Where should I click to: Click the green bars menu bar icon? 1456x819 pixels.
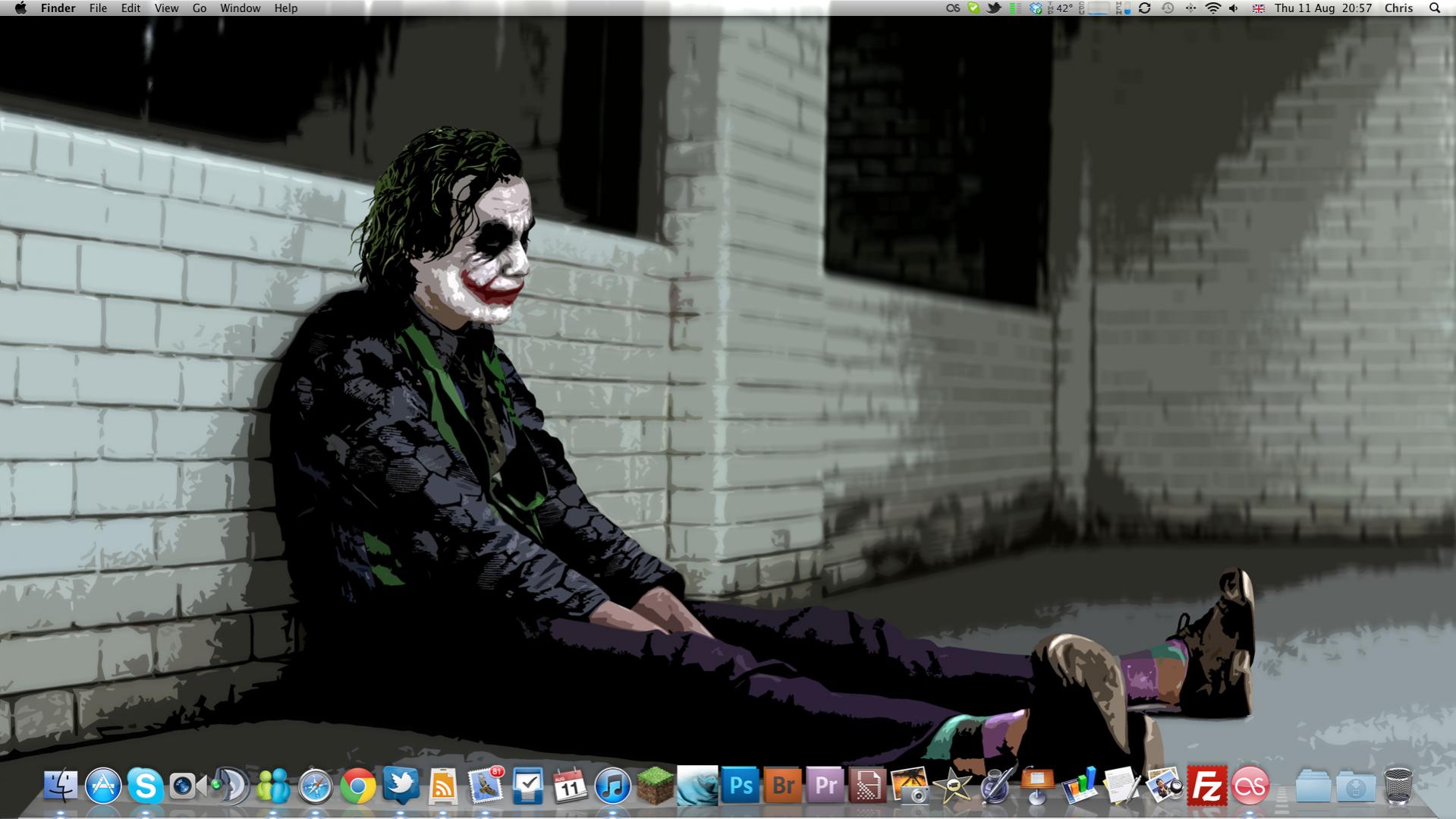pos(1014,8)
